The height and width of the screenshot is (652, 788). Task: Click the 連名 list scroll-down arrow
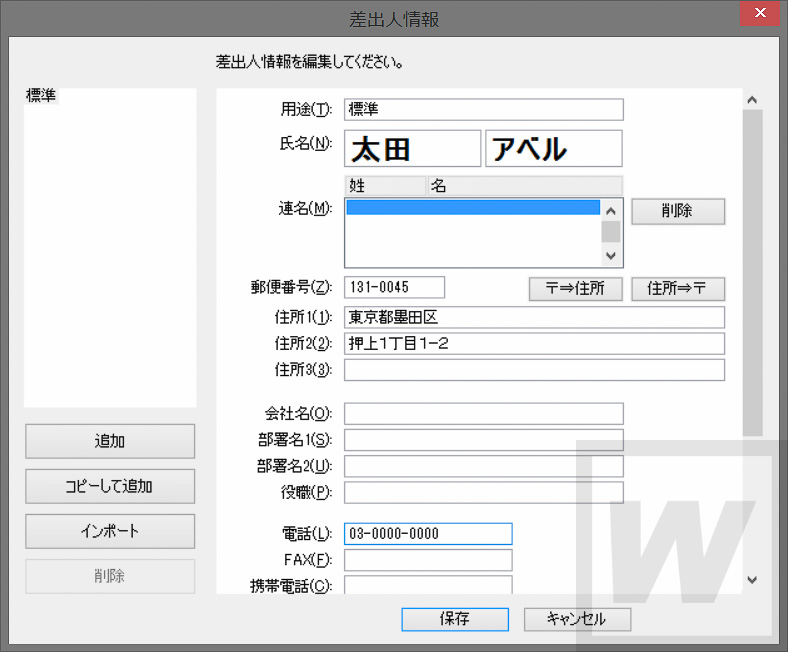(611, 256)
